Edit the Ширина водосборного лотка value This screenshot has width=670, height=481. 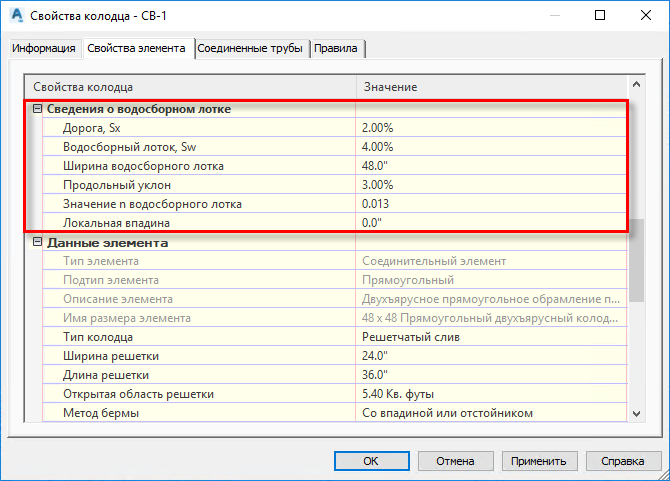point(491,166)
